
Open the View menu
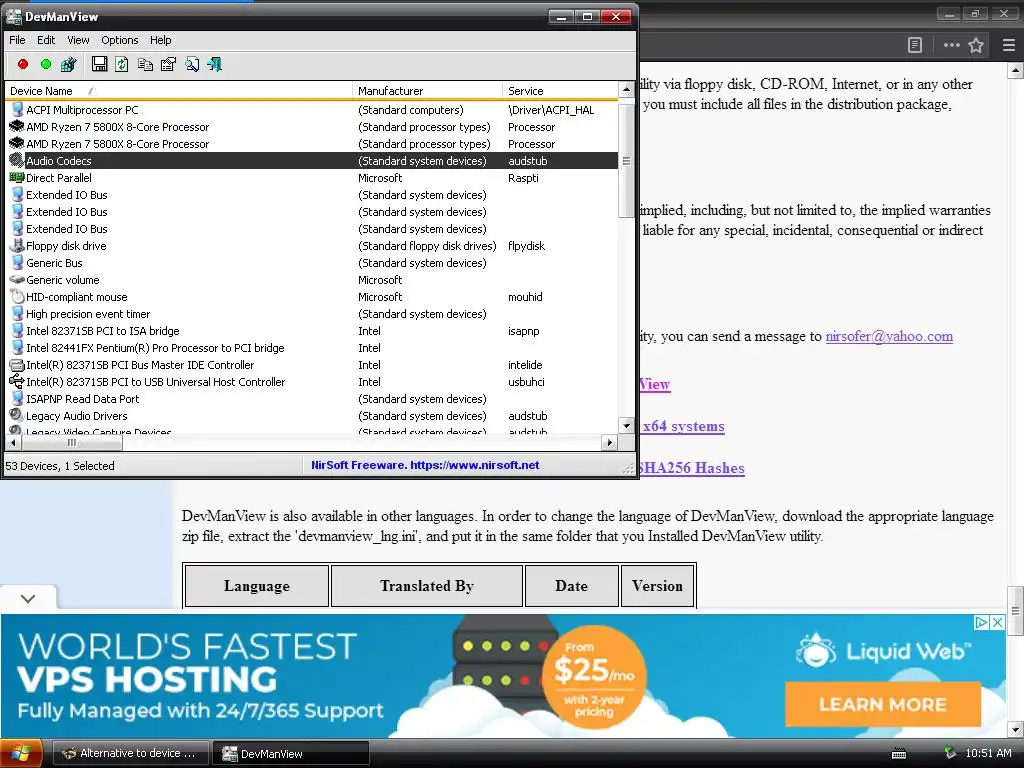[78, 40]
